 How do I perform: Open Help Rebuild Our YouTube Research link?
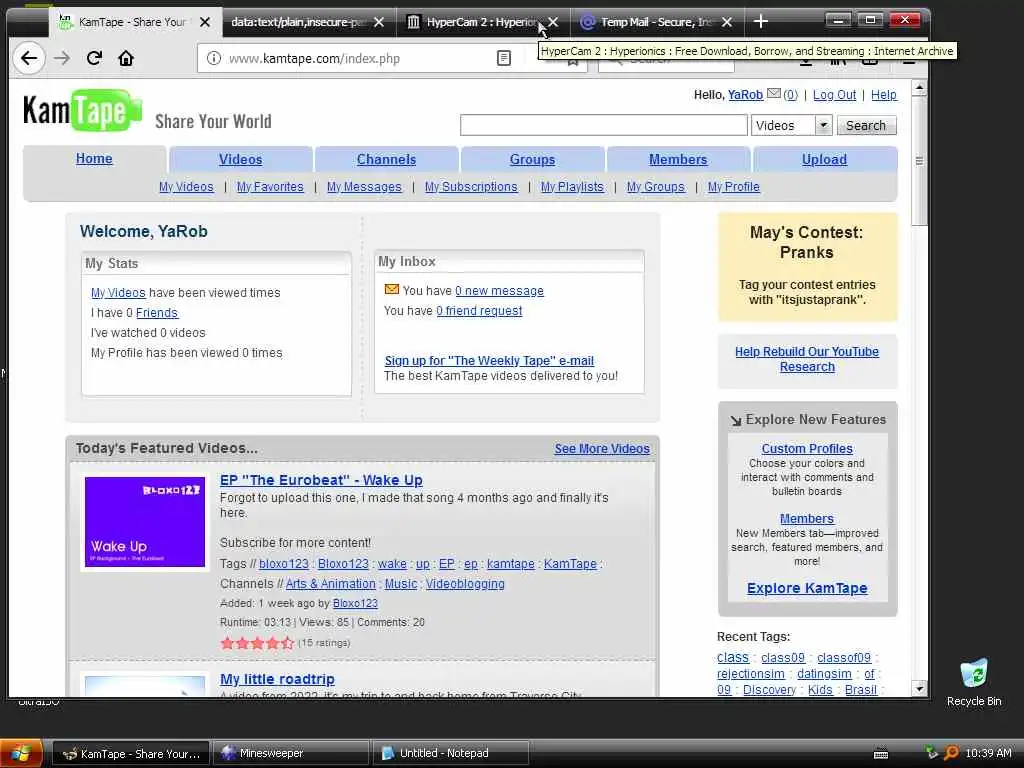point(807,359)
